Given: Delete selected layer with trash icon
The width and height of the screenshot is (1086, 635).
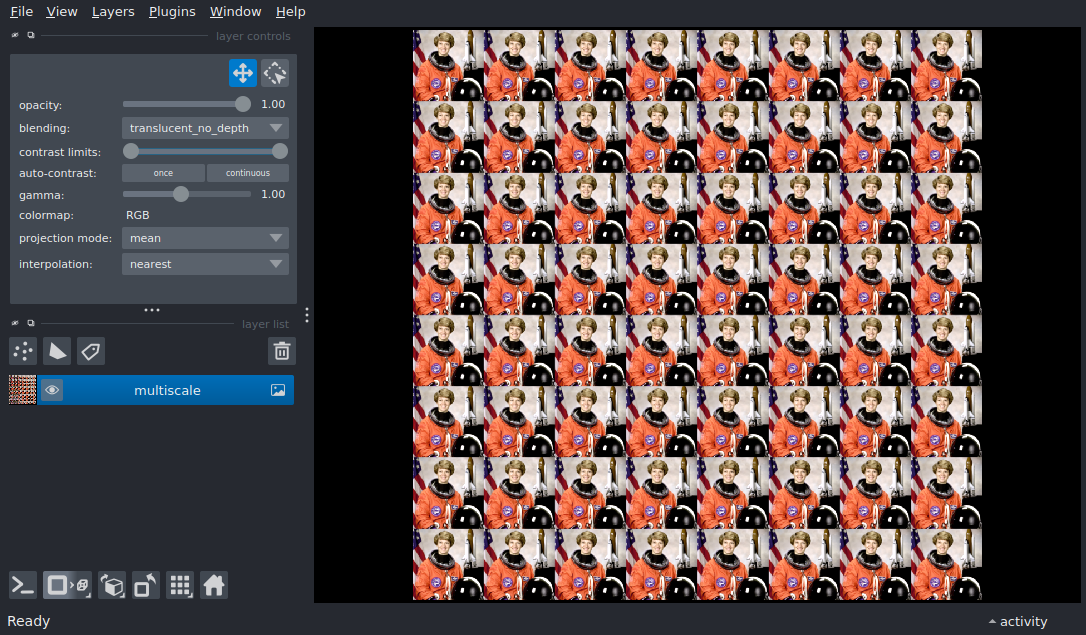Looking at the screenshot, I should click(282, 351).
